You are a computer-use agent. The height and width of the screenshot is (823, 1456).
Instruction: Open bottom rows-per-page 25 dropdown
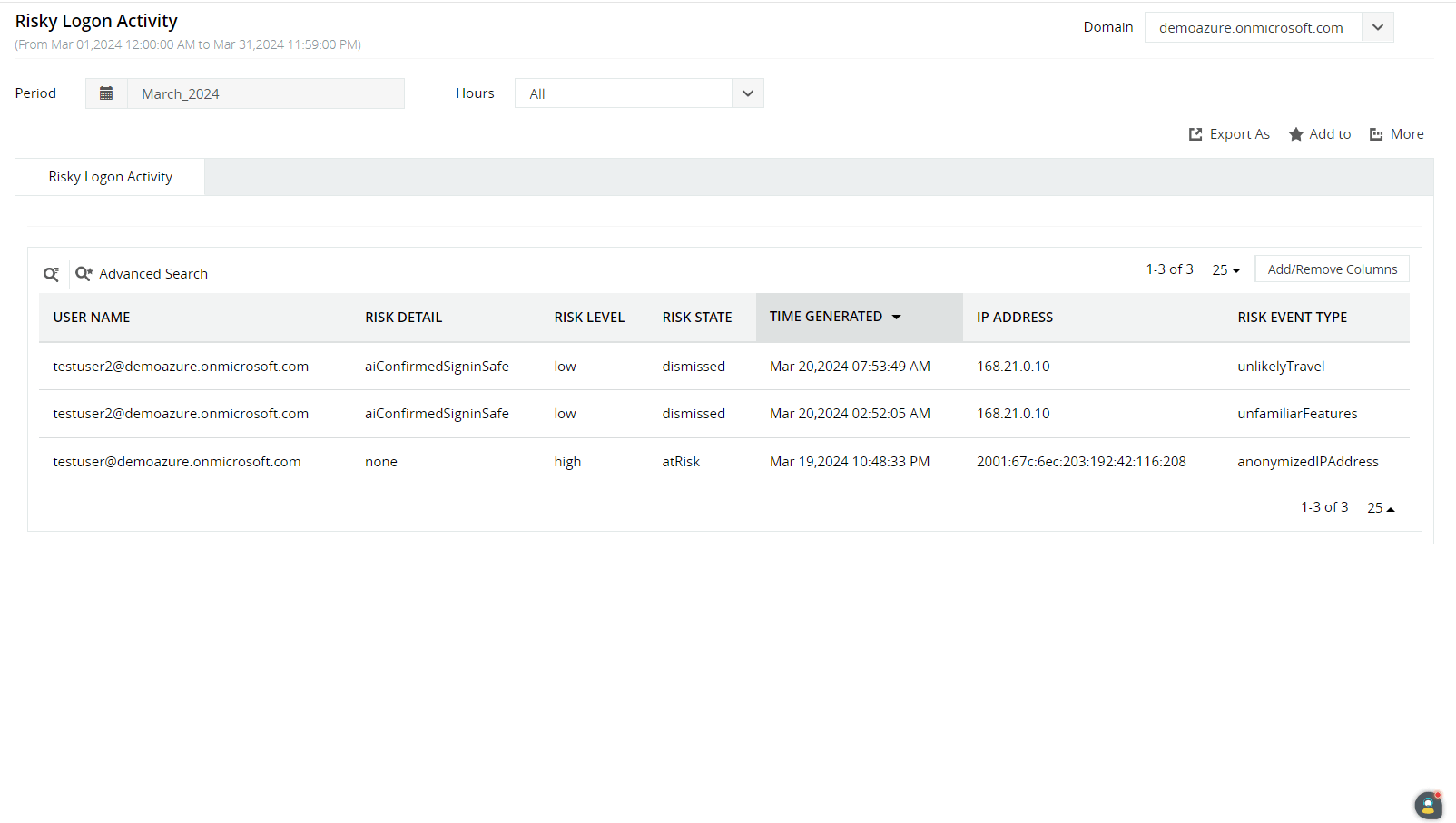pyautogui.click(x=1381, y=508)
